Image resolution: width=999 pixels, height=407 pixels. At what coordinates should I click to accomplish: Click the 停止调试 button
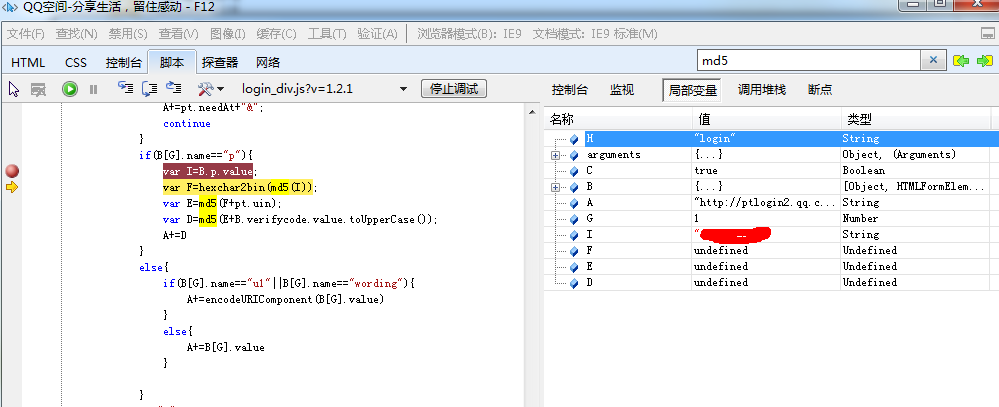click(454, 89)
